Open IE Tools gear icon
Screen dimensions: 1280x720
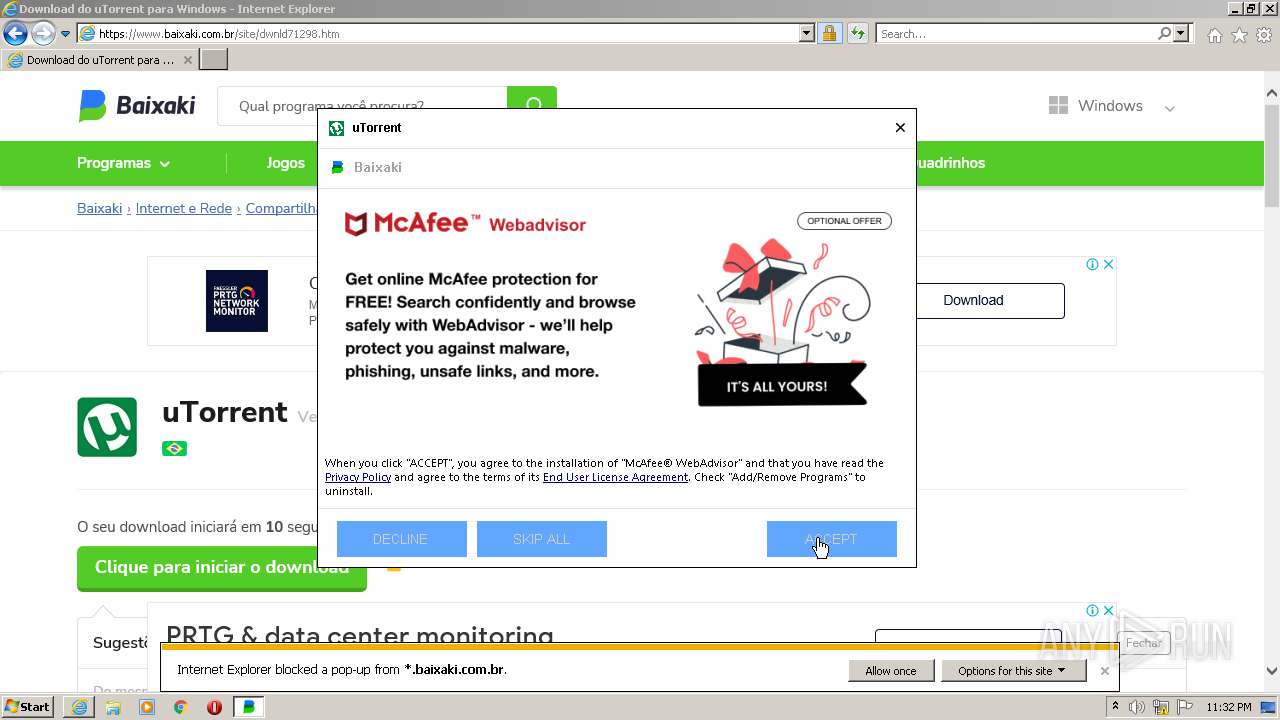coord(1264,35)
